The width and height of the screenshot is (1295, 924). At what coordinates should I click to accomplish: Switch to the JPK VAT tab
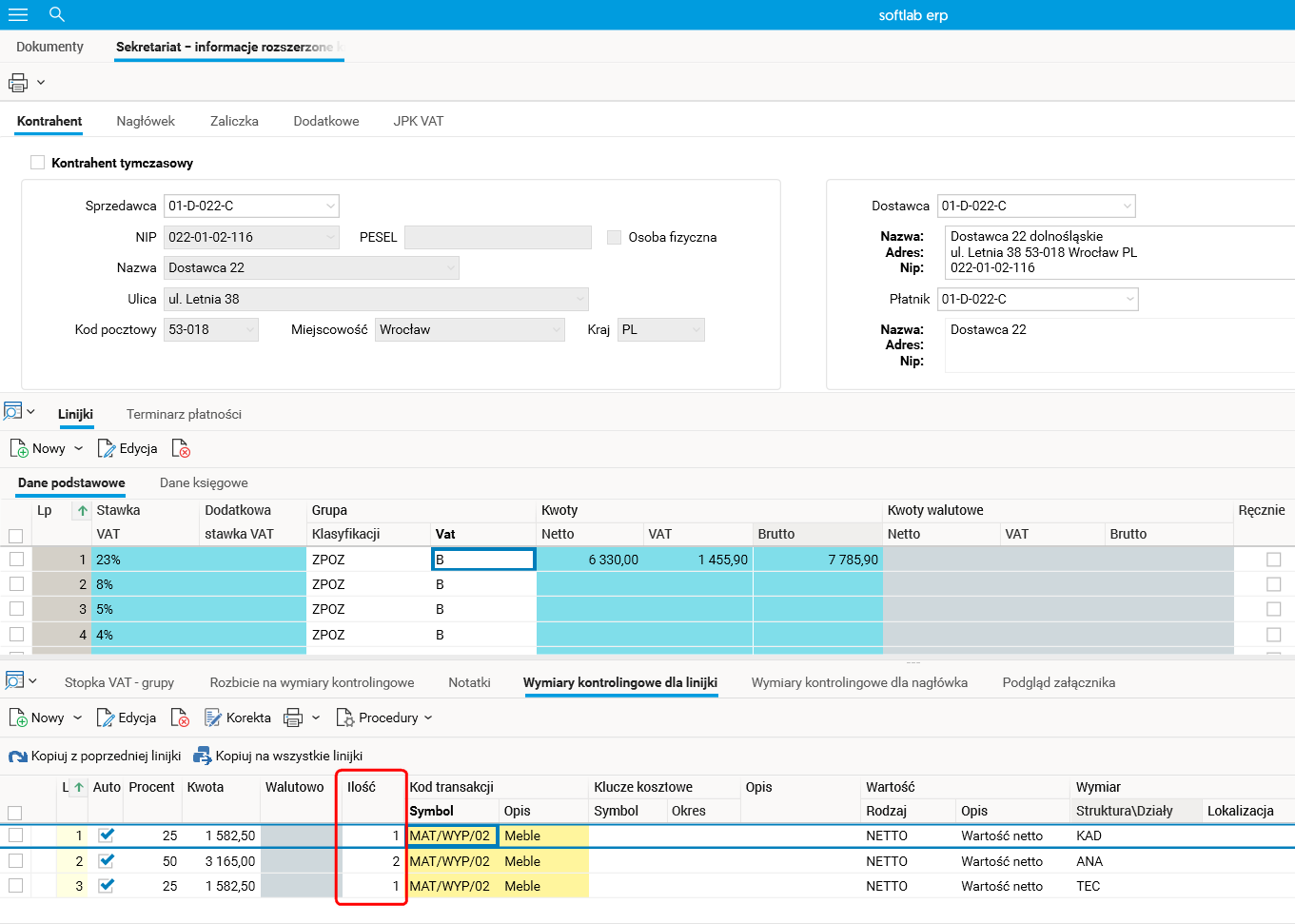click(418, 121)
